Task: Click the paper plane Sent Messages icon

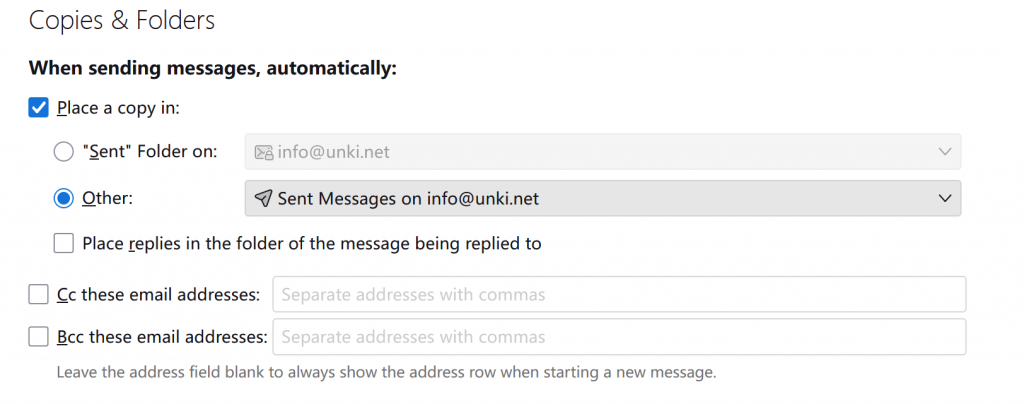Action: click(x=263, y=199)
